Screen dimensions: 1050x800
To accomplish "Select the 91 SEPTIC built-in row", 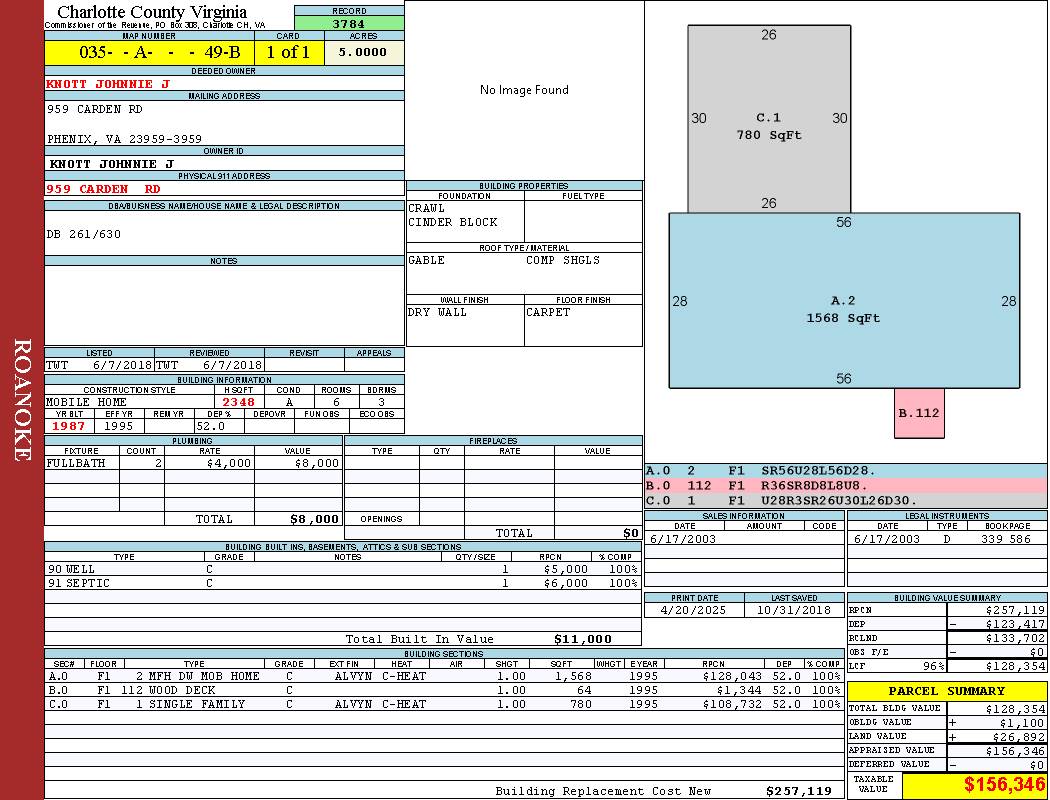I will point(342,583).
